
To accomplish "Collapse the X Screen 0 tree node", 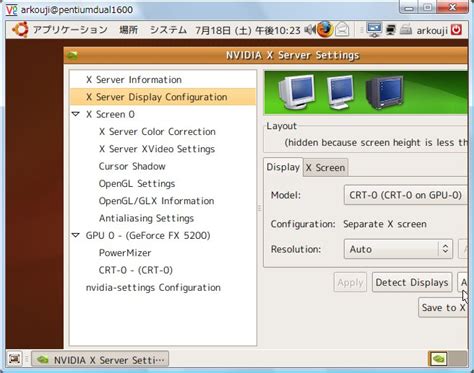I will [x=76, y=114].
